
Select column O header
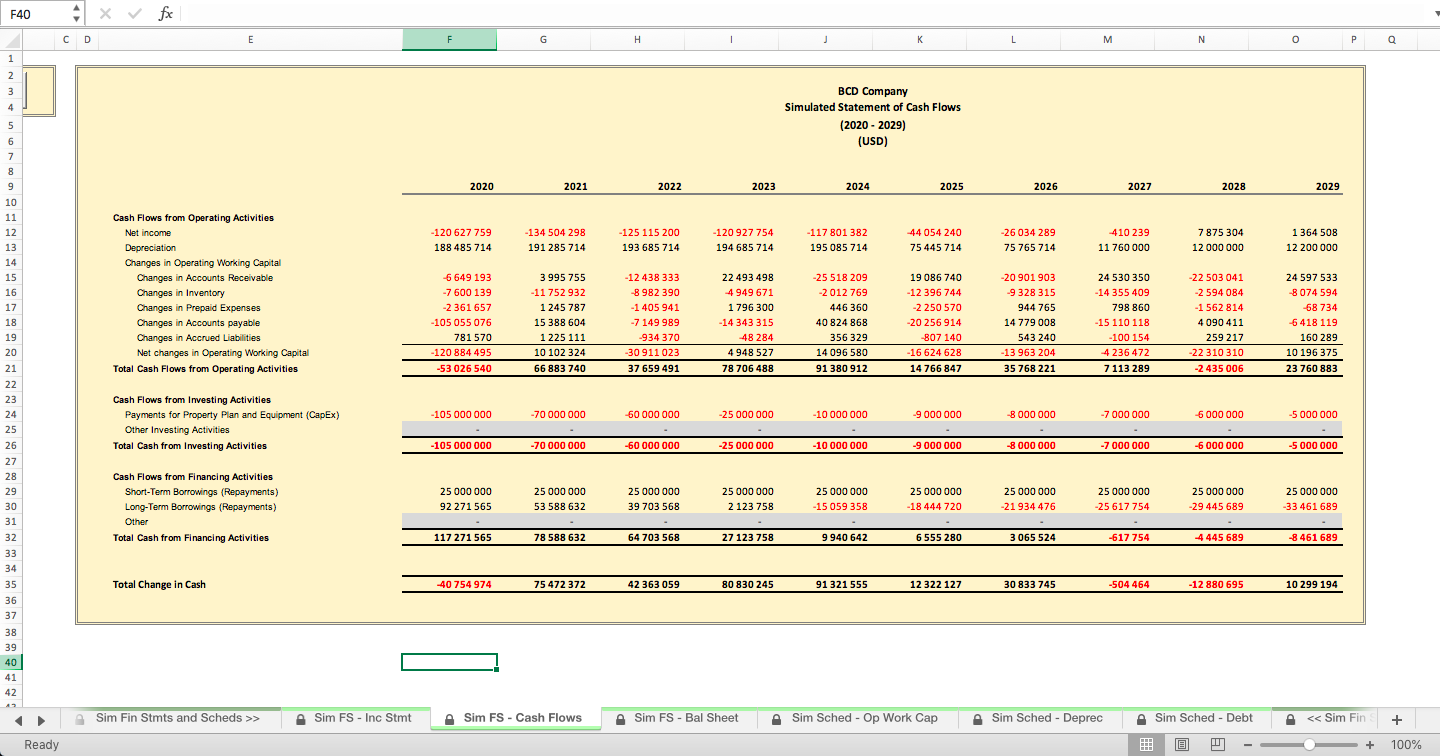pyautogui.click(x=1295, y=39)
